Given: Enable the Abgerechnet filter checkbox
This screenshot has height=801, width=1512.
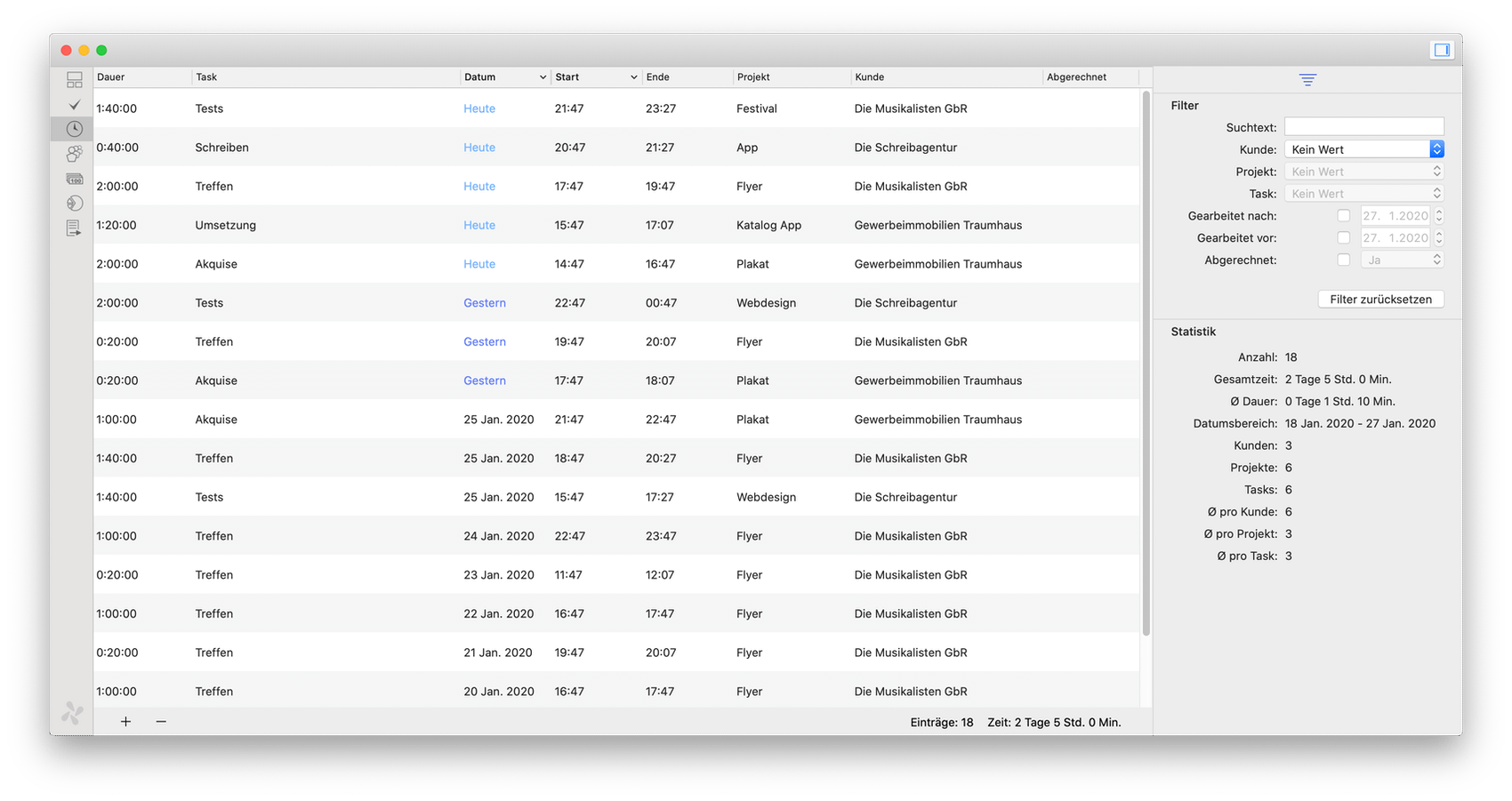Looking at the screenshot, I should [1344, 260].
